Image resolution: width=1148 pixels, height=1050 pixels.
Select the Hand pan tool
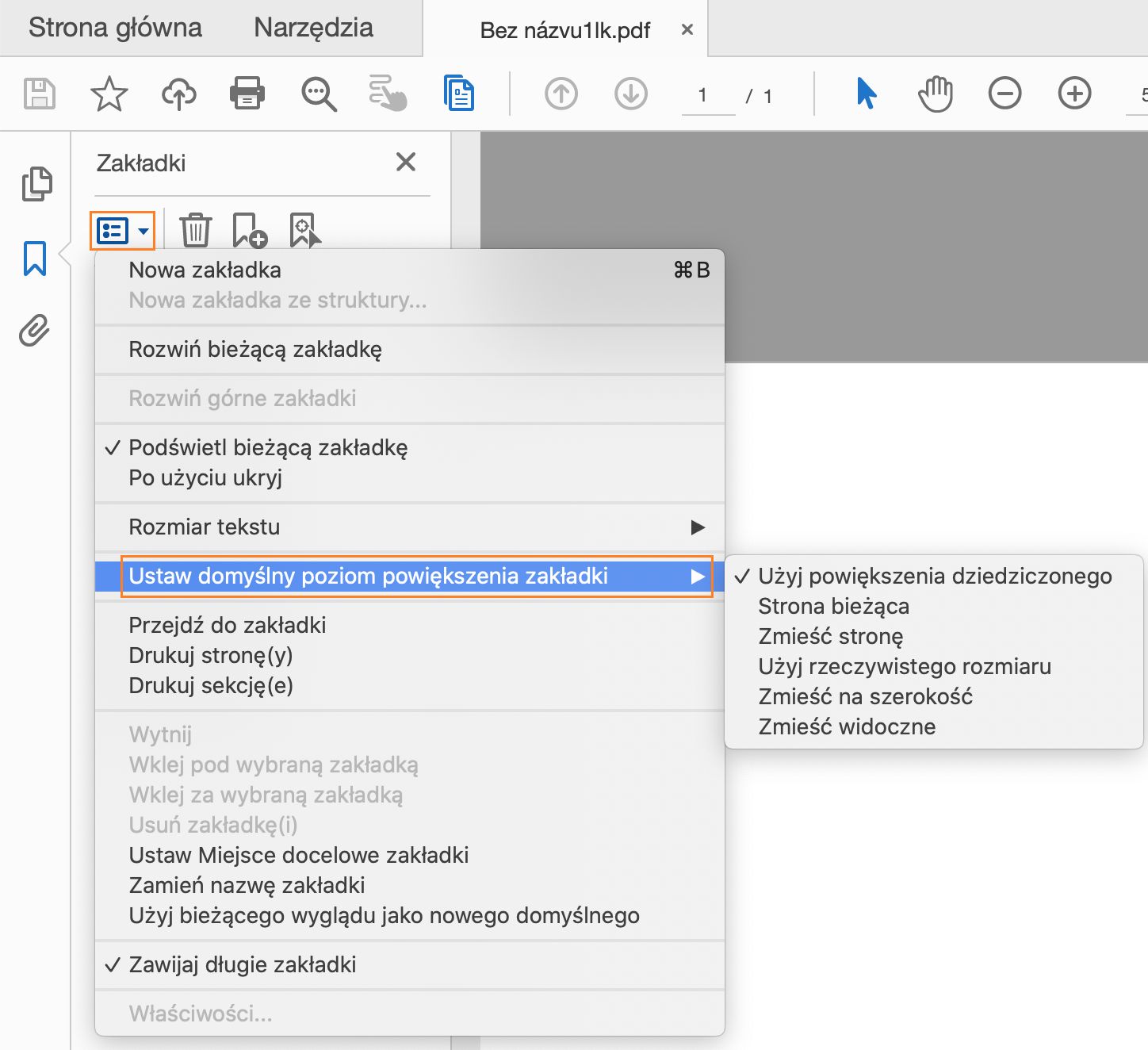click(x=936, y=94)
